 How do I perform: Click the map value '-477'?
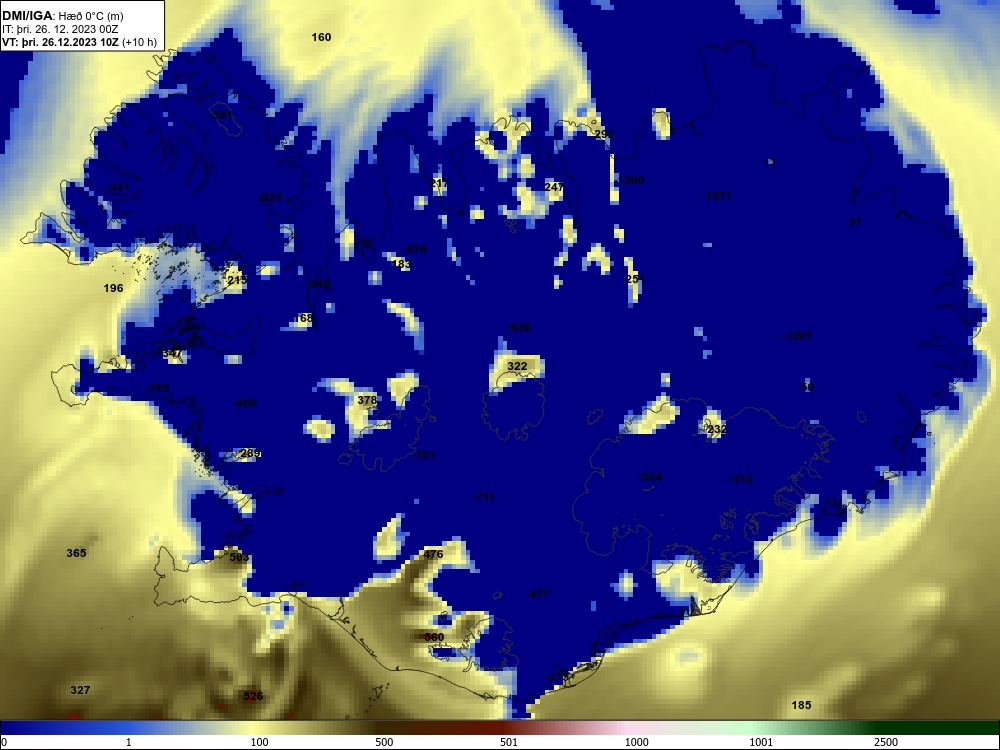pyautogui.click(x=538, y=594)
